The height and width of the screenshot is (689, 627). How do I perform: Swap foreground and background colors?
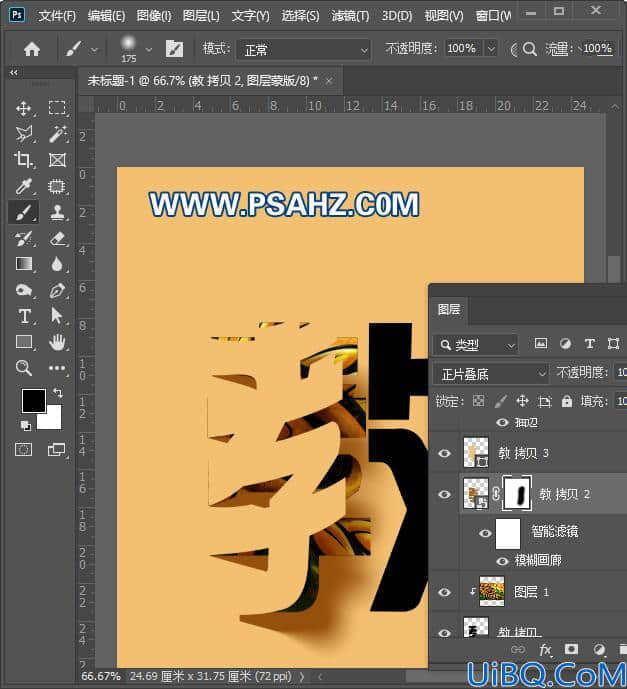(57, 392)
